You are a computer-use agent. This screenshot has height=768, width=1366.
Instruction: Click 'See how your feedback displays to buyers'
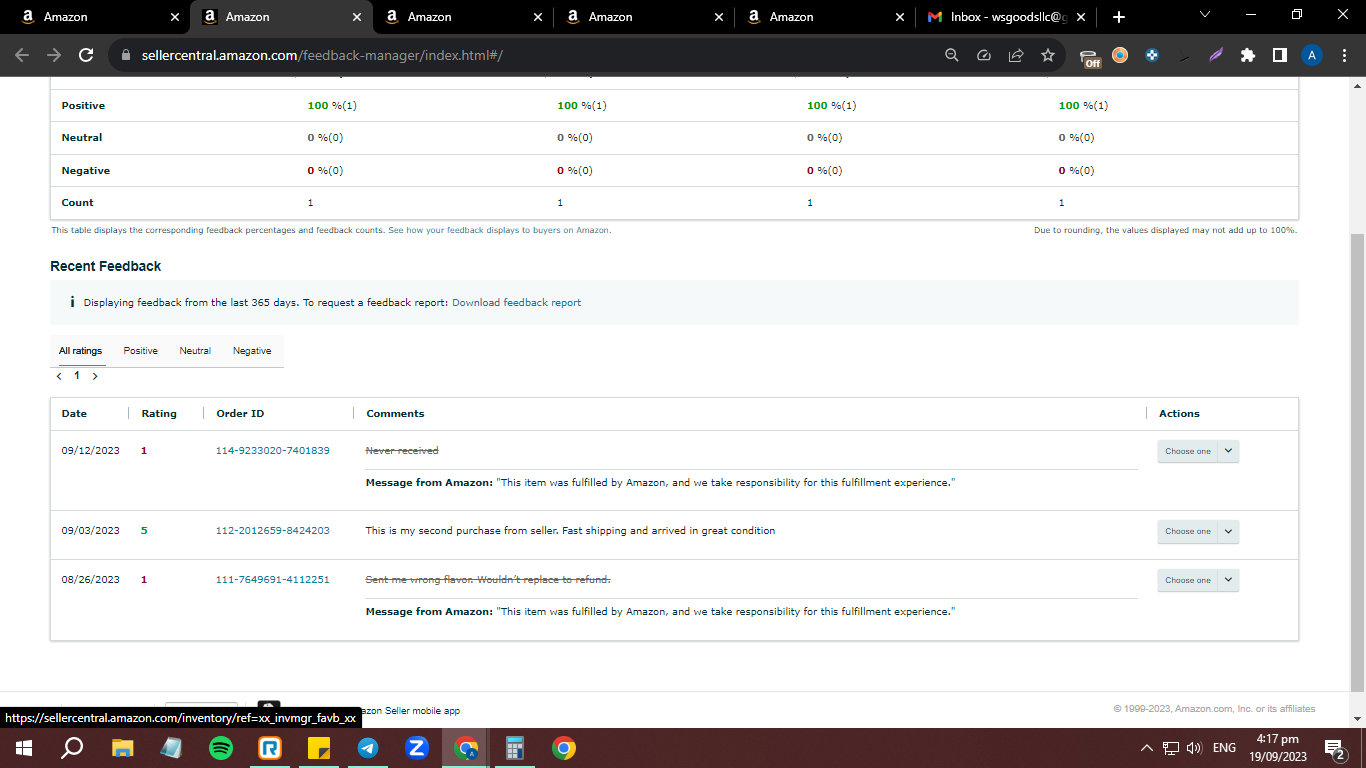(x=499, y=230)
